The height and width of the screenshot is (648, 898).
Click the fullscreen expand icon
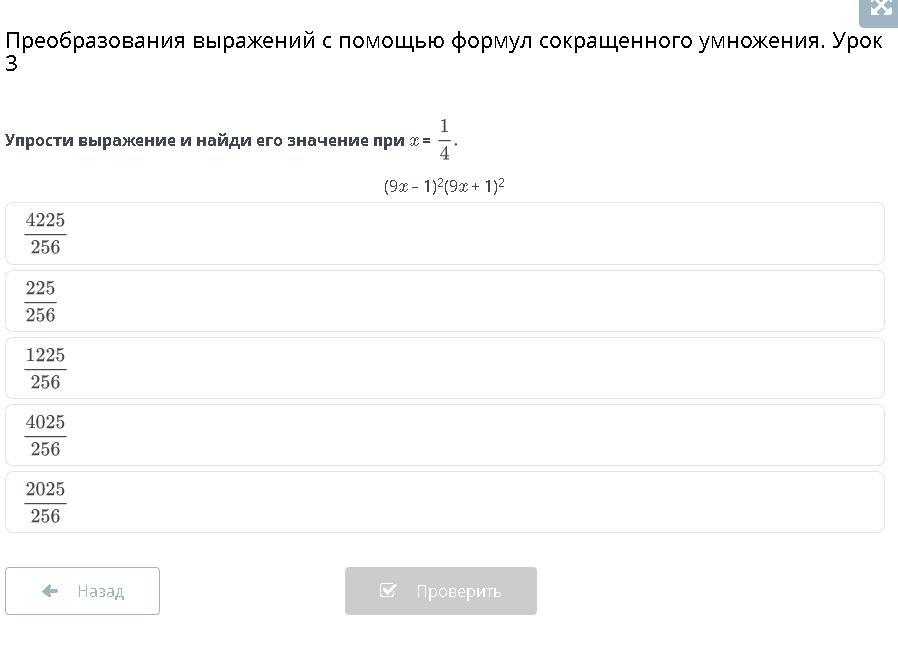880,9
